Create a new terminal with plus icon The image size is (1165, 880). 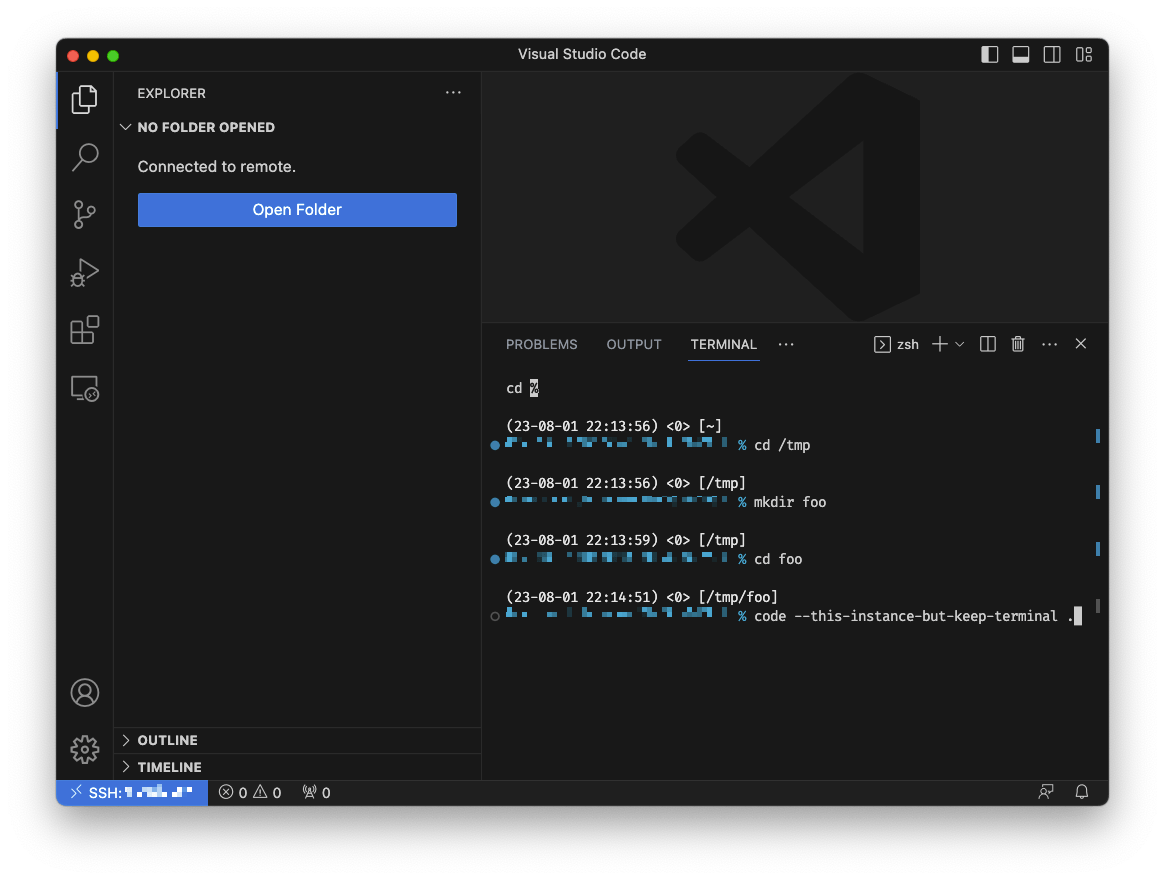tap(940, 344)
